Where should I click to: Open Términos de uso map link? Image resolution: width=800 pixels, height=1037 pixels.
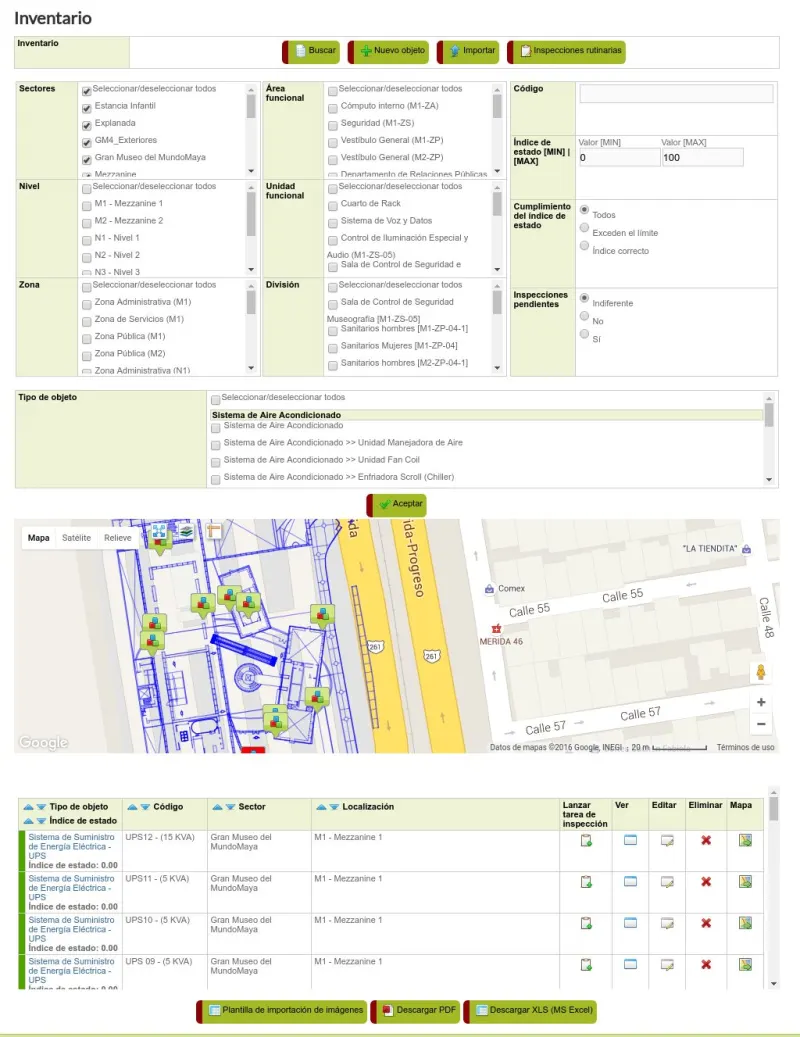click(x=745, y=747)
